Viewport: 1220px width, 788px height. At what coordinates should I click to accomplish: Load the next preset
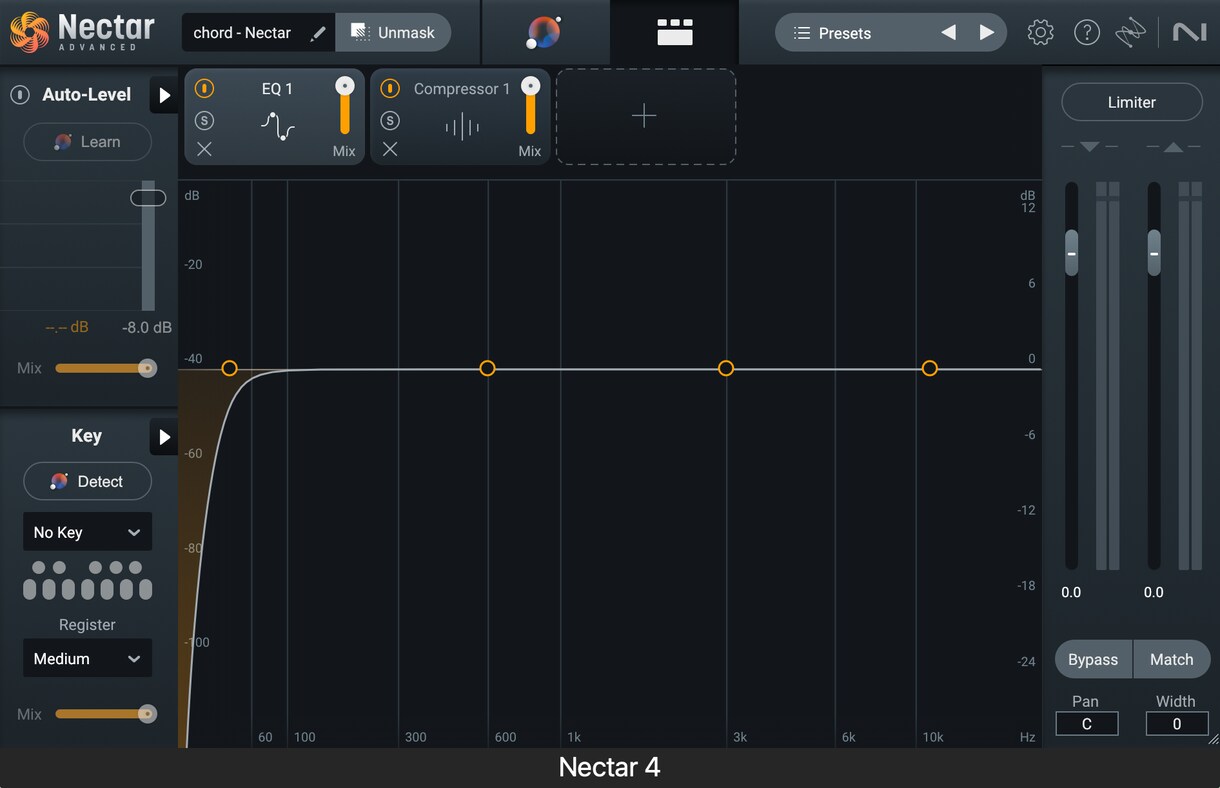pos(987,33)
